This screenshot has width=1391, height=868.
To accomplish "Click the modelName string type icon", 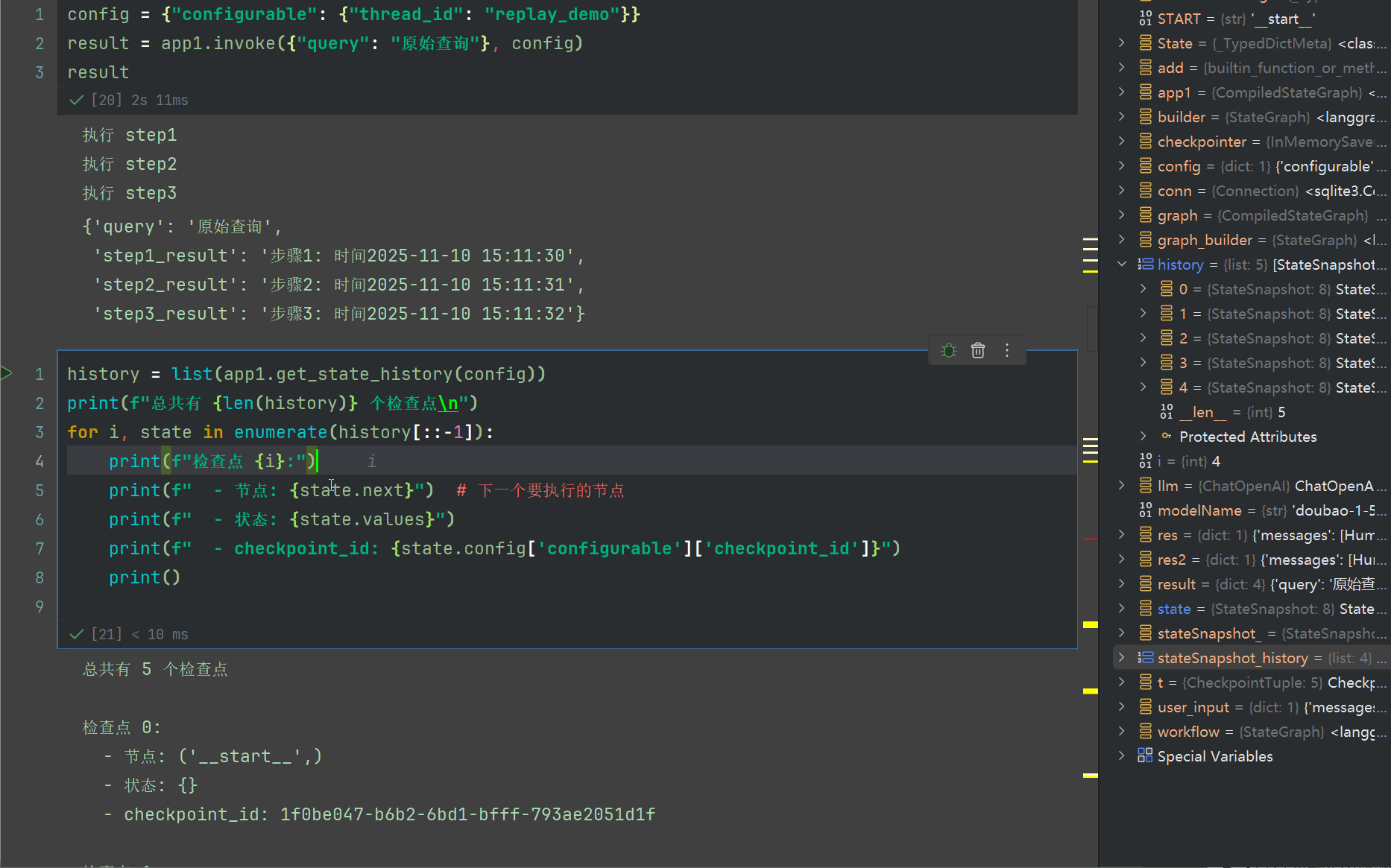I will pos(1146,510).
